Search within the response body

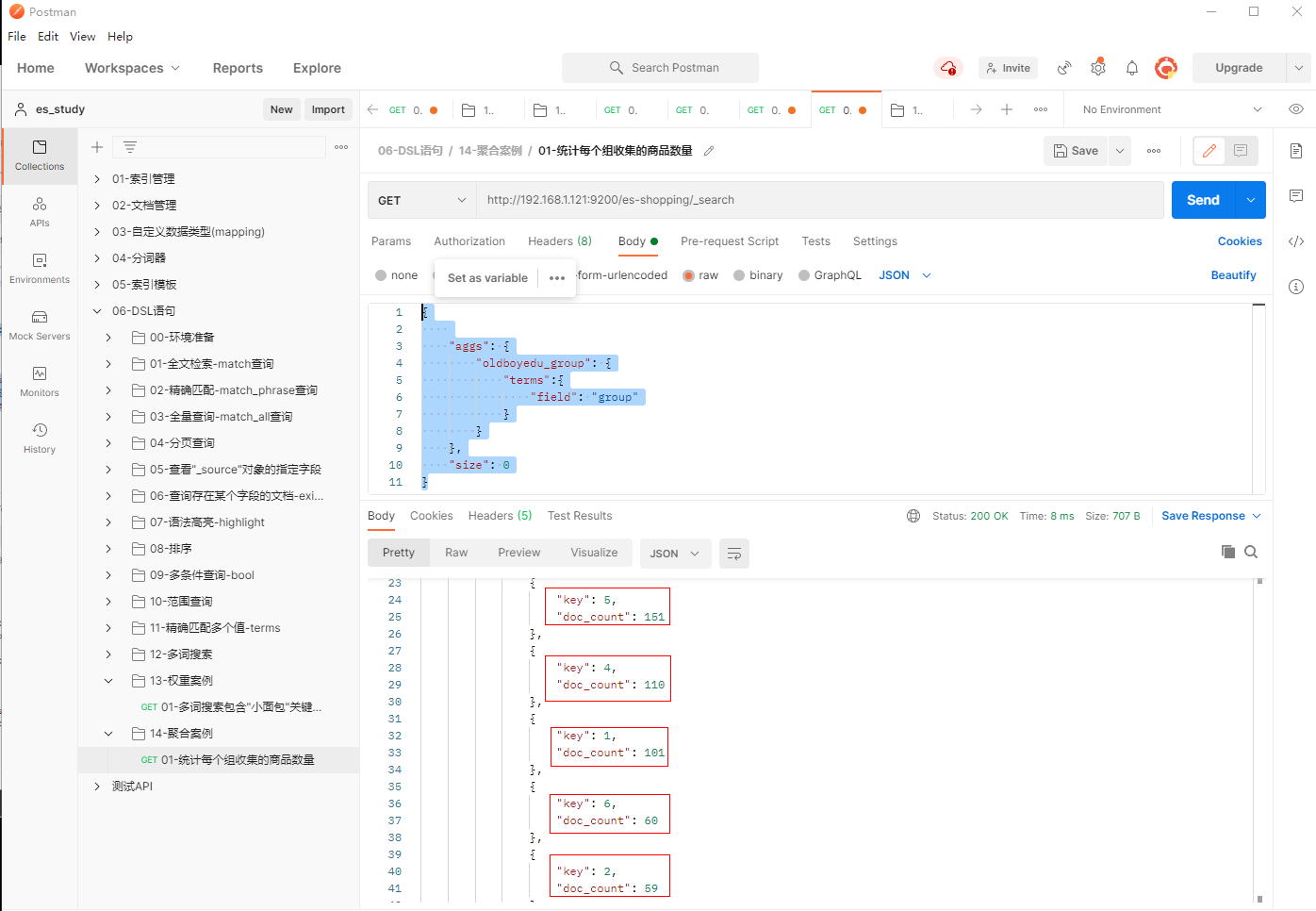pos(1251,552)
